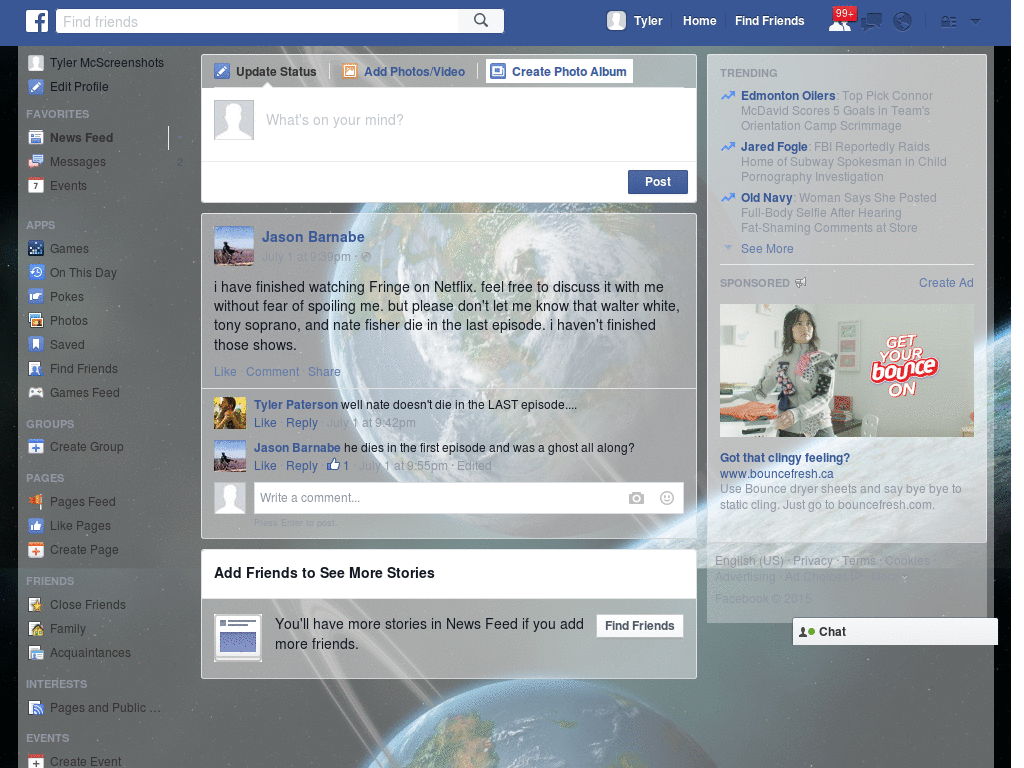Viewport: 1024px width, 768px height.
Task: Switch to Update Status tab
Action: [266, 71]
